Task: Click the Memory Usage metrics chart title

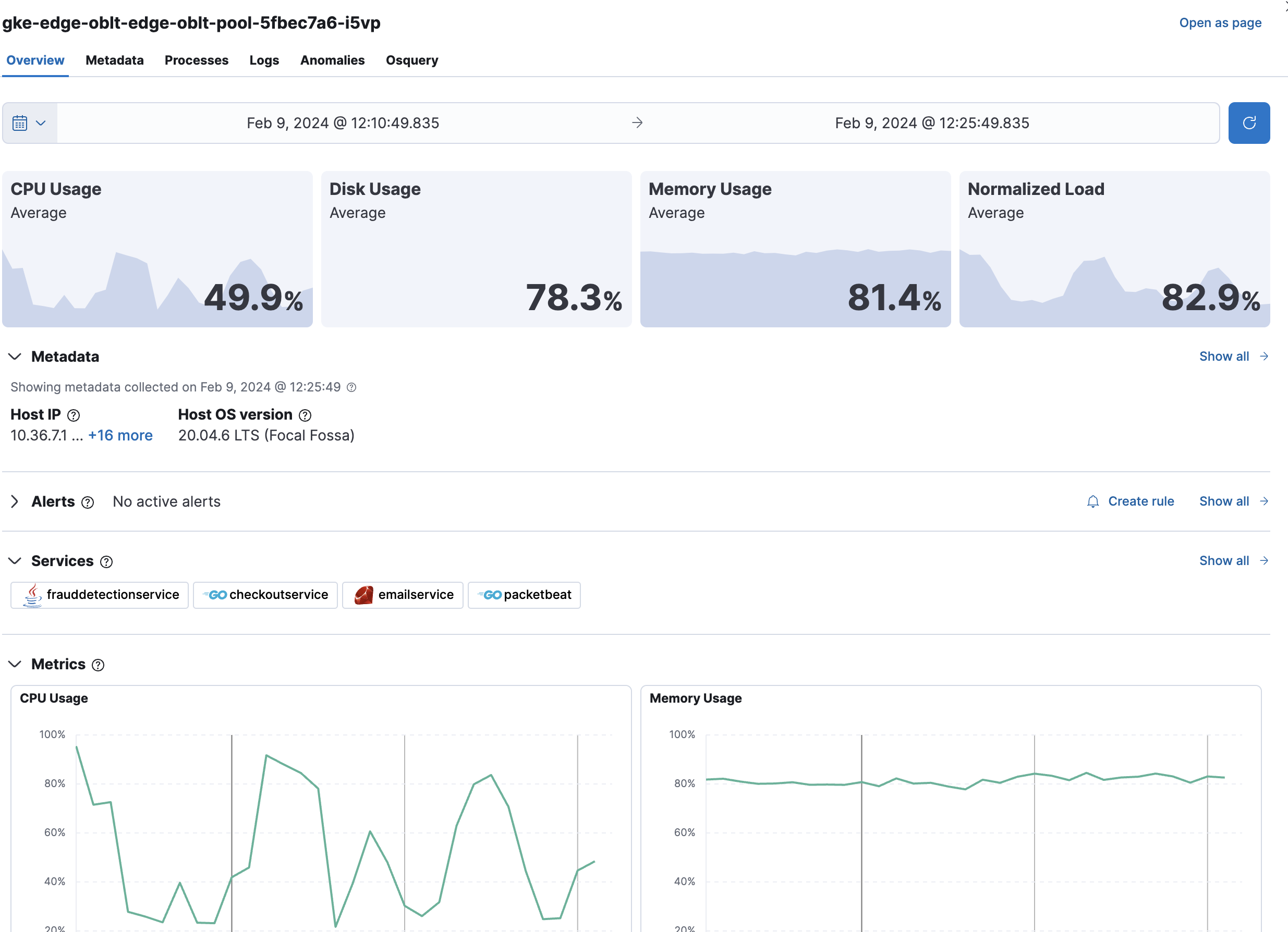Action: point(696,698)
